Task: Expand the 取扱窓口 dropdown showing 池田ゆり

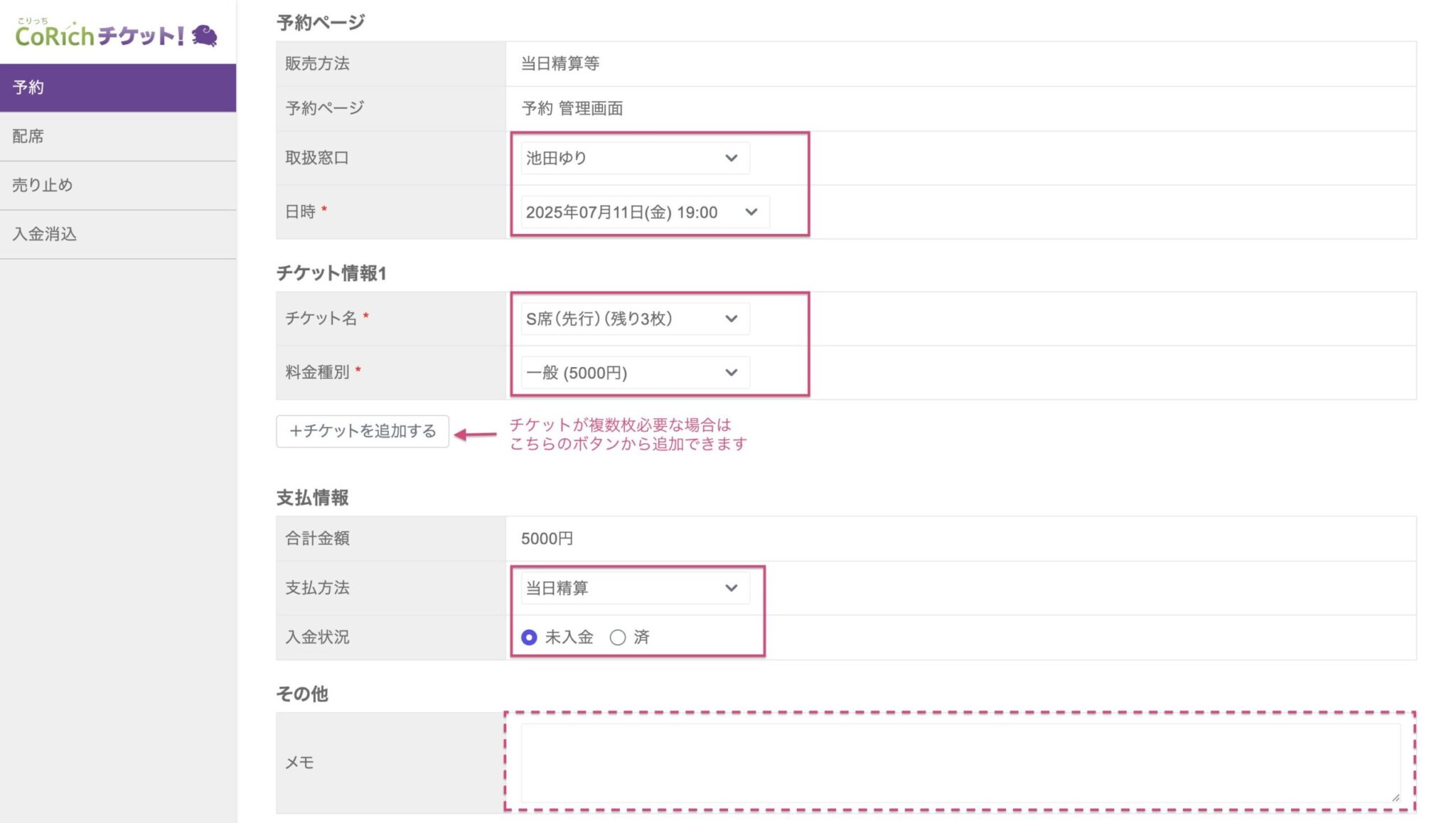Action: click(626, 158)
